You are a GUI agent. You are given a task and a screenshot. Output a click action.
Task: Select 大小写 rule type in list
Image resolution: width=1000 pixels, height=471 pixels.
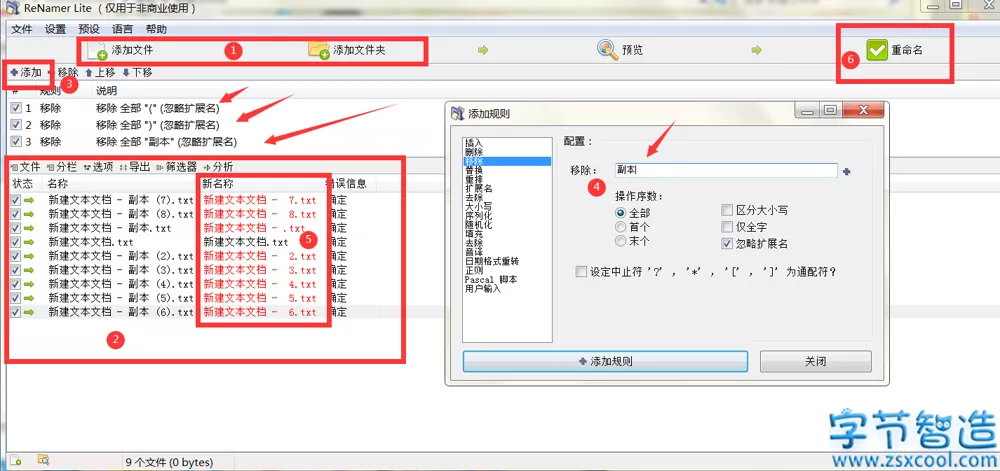pyautogui.click(x=508, y=207)
